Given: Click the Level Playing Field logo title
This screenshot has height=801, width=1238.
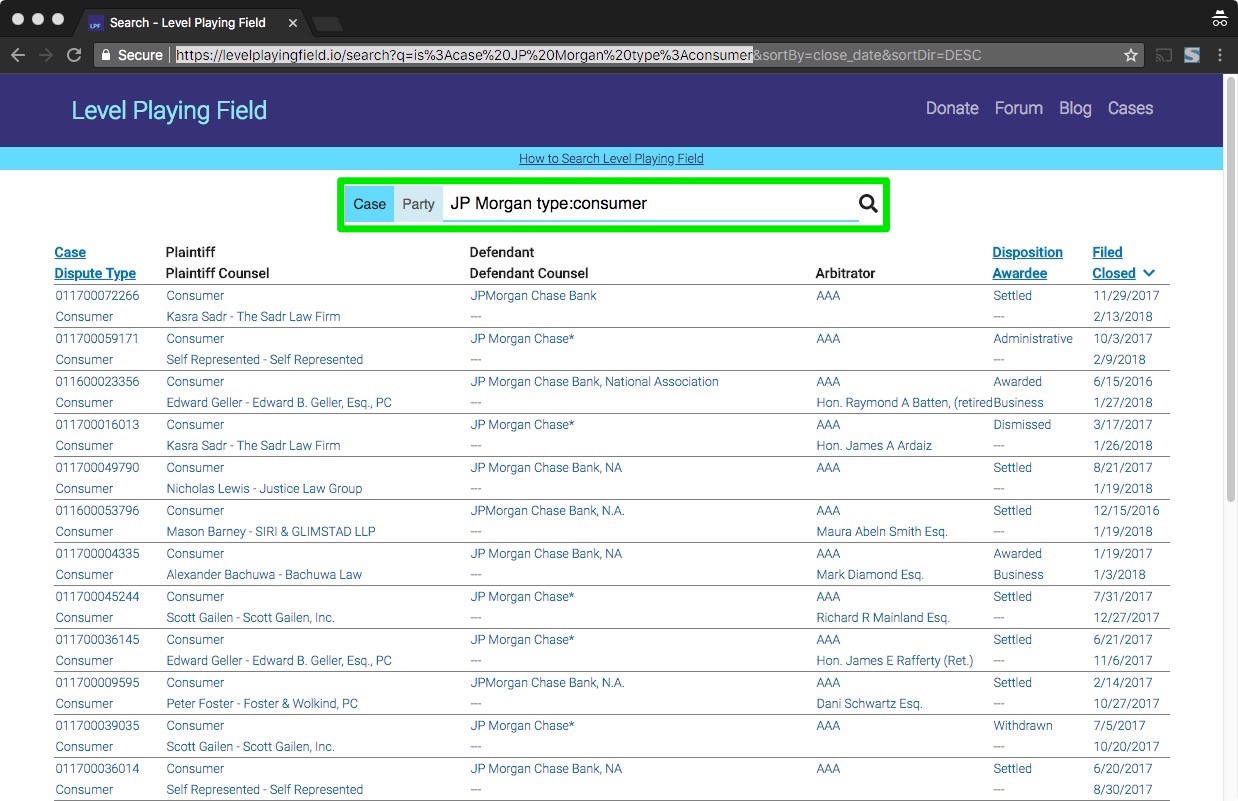Looking at the screenshot, I should [169, 110].
